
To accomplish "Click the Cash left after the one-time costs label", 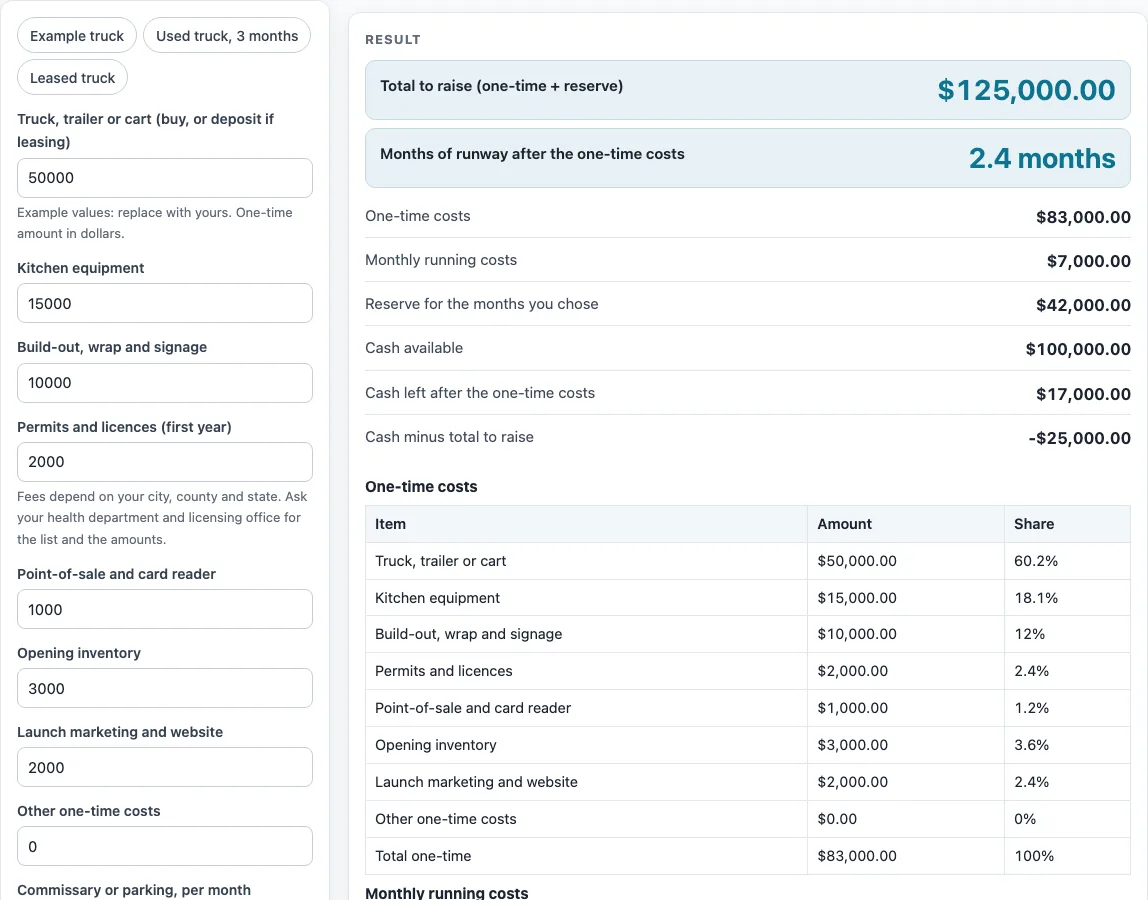I will pos(480,393).
